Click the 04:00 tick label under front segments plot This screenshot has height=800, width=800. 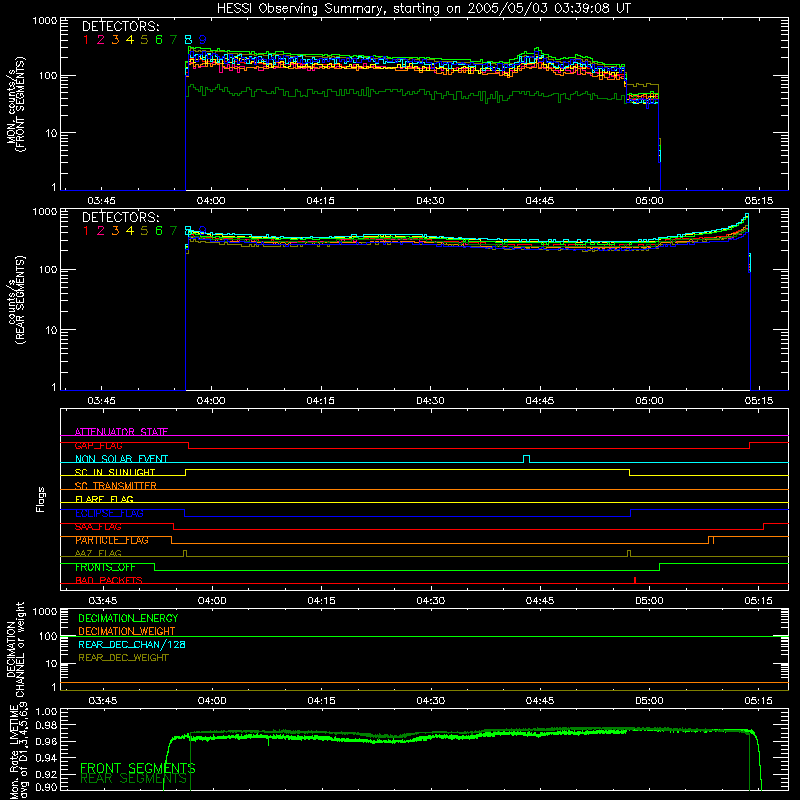coord(211,201)
